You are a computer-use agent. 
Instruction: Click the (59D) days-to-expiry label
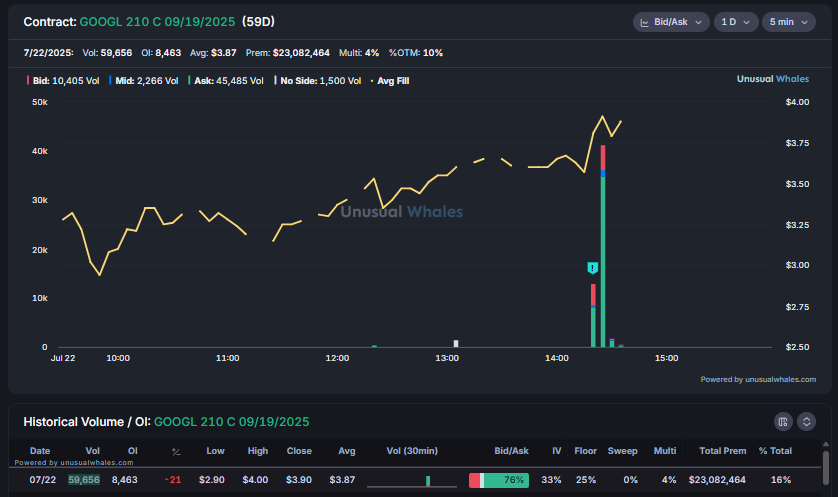coord(258,22)
